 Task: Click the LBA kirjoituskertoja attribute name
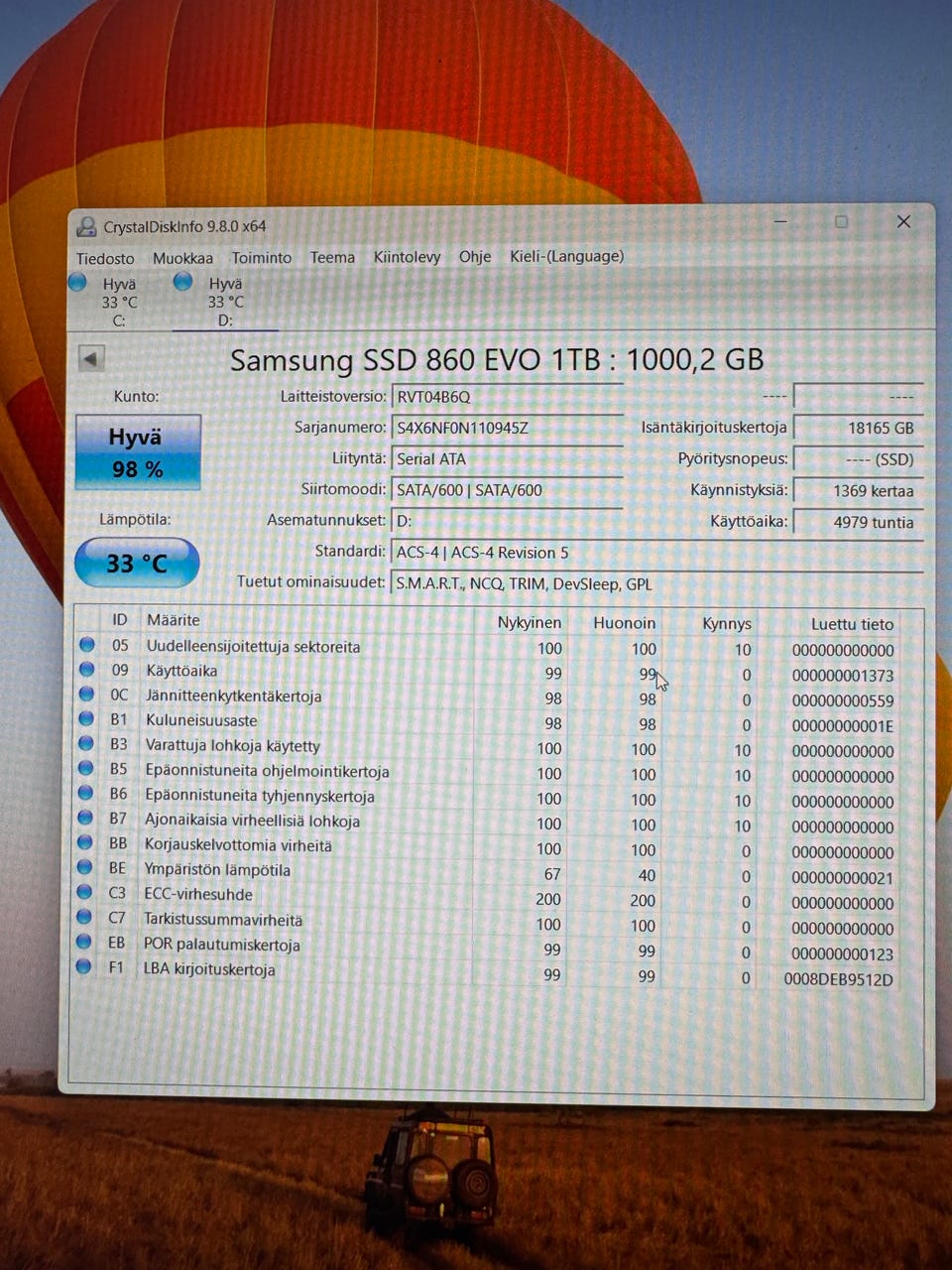tap(209, 969)
